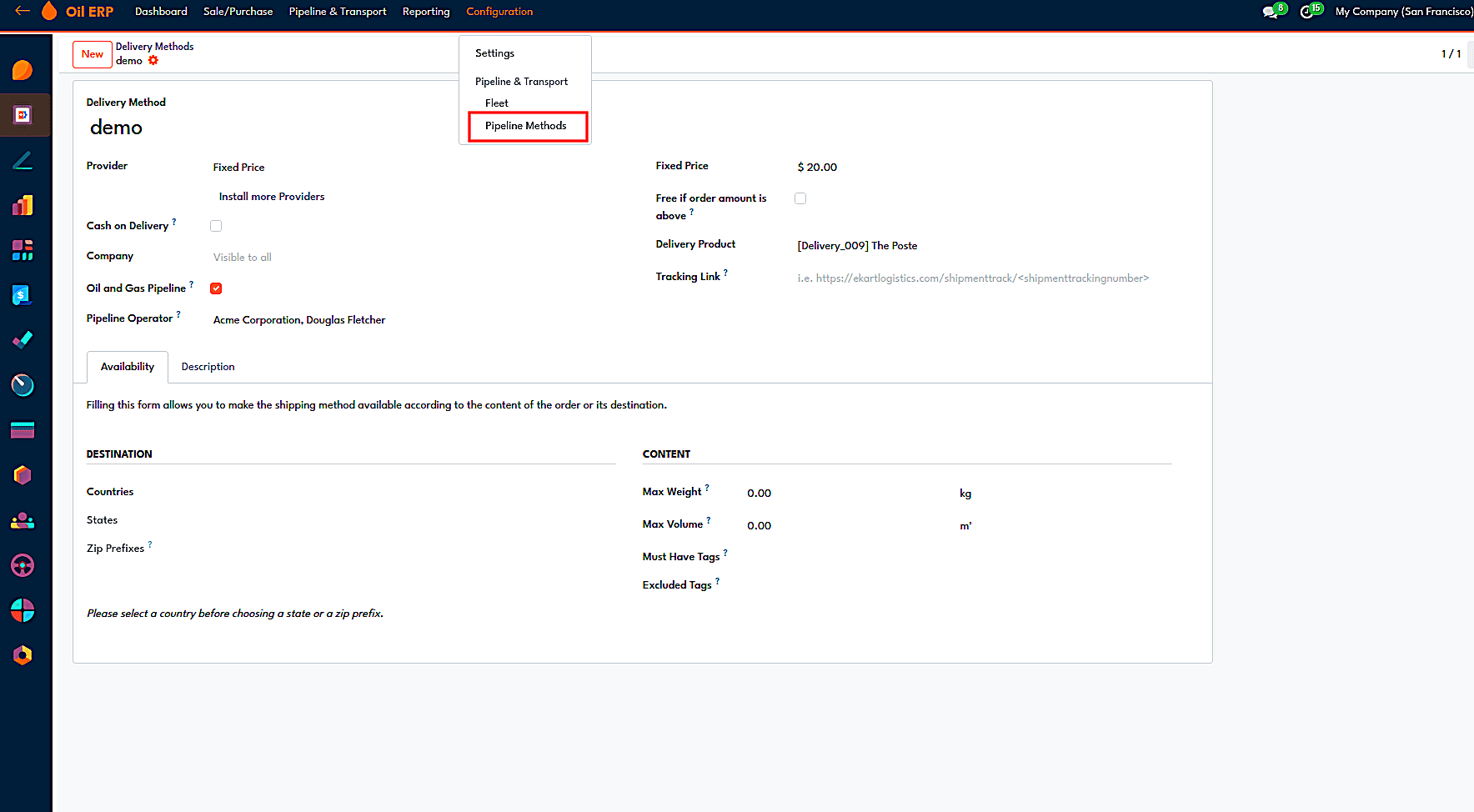Open the Delivery Product selection field
Image resolution: width=1474 pixels, height=812 pixels.
[x=984, y=246]
